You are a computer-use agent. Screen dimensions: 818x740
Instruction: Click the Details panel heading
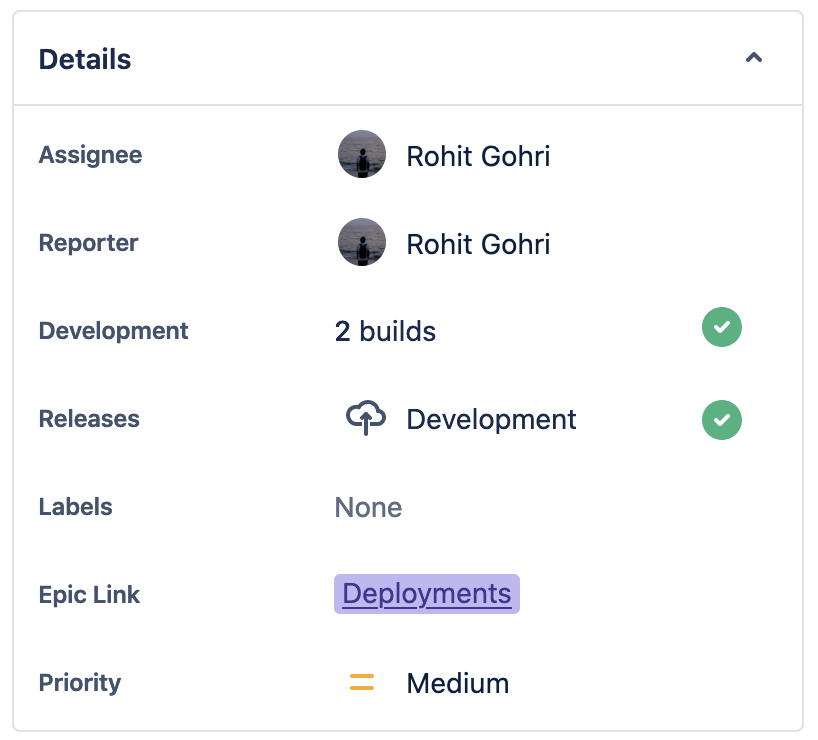pos(85,59)
